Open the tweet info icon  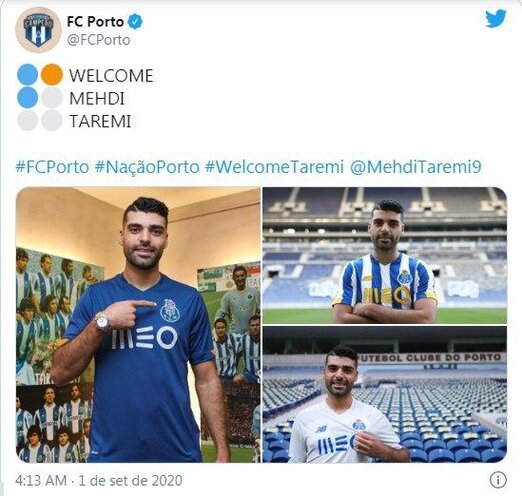point(498,480)
